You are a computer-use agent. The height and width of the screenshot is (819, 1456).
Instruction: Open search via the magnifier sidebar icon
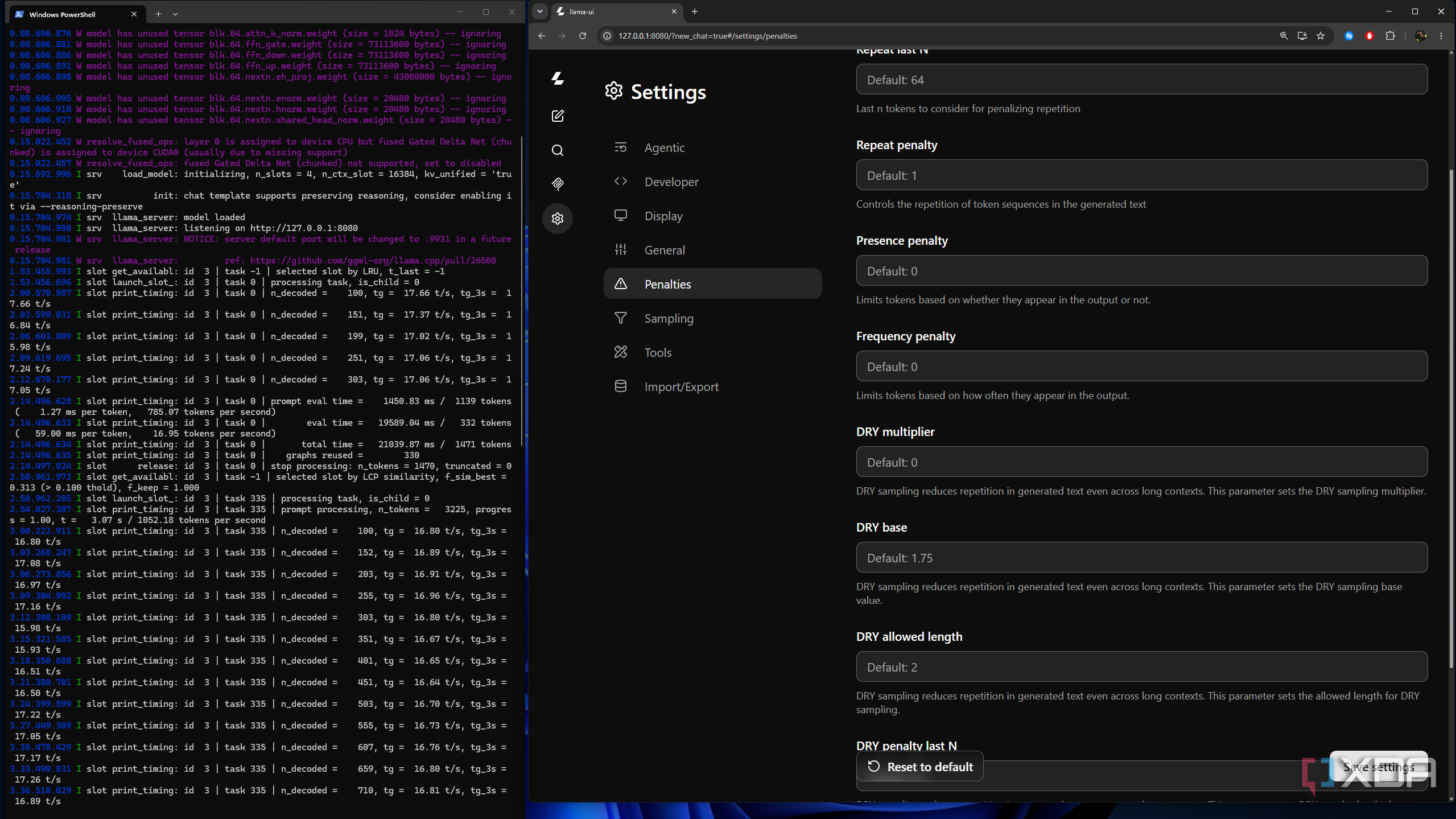[558, 150]
